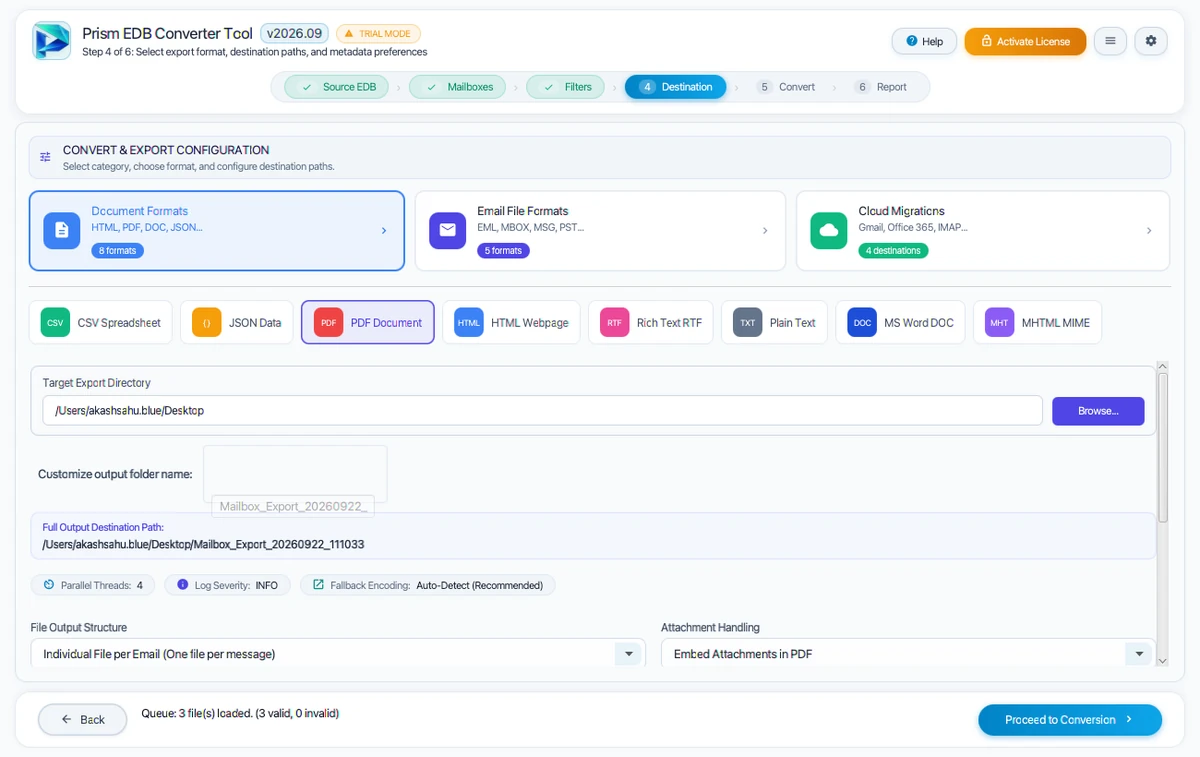
Task: Select the Plain Text TXT format icon
Action: 747,323
